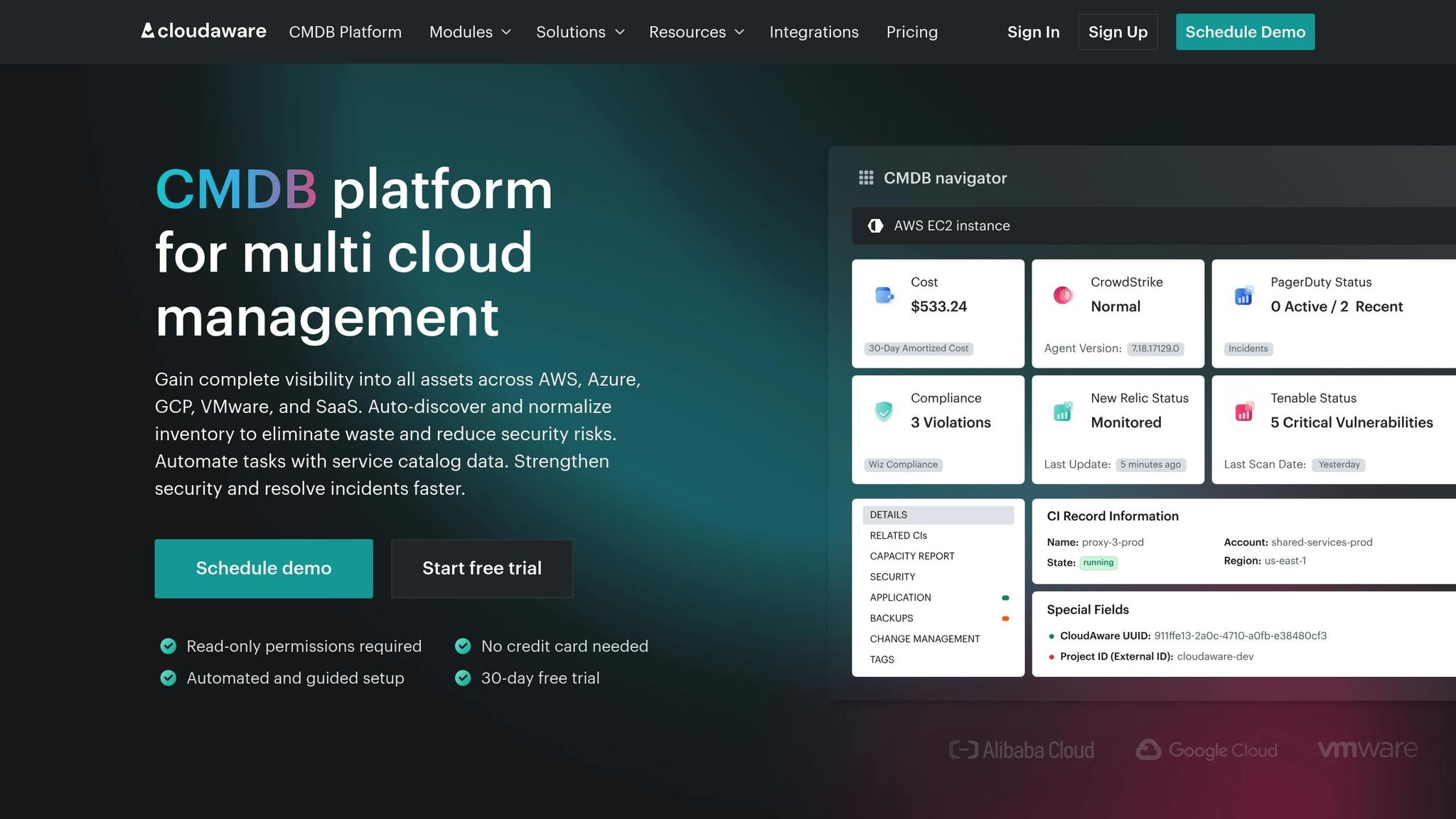1456x819 pixels.
Task: Click Schedule Demo in the header
Action: 1245,32
